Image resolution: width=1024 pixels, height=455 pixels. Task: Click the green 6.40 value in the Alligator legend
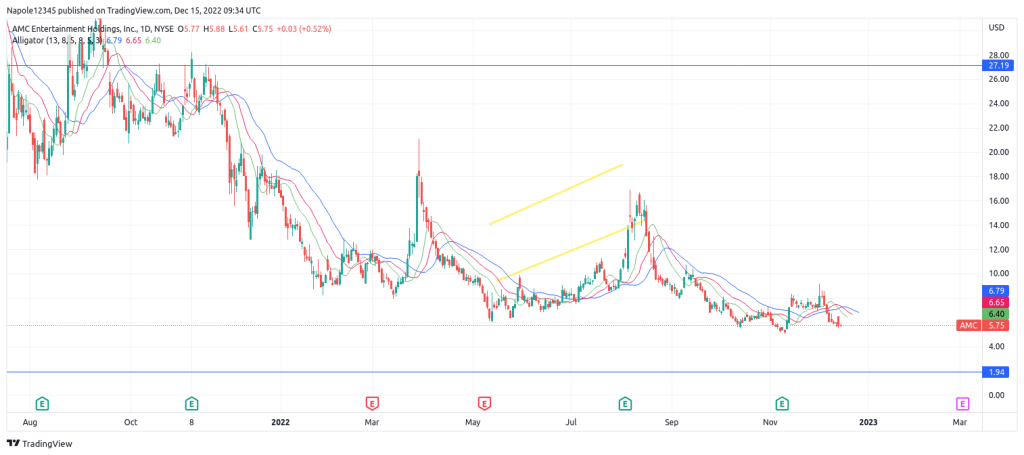point(153,40)
